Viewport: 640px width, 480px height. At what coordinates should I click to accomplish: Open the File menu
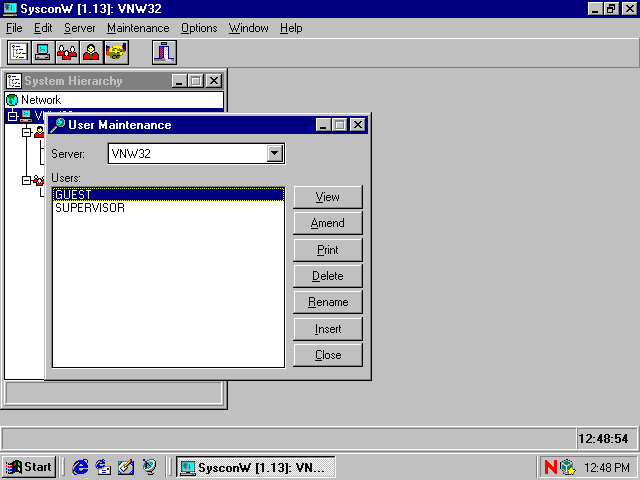(x=14, y=28)
